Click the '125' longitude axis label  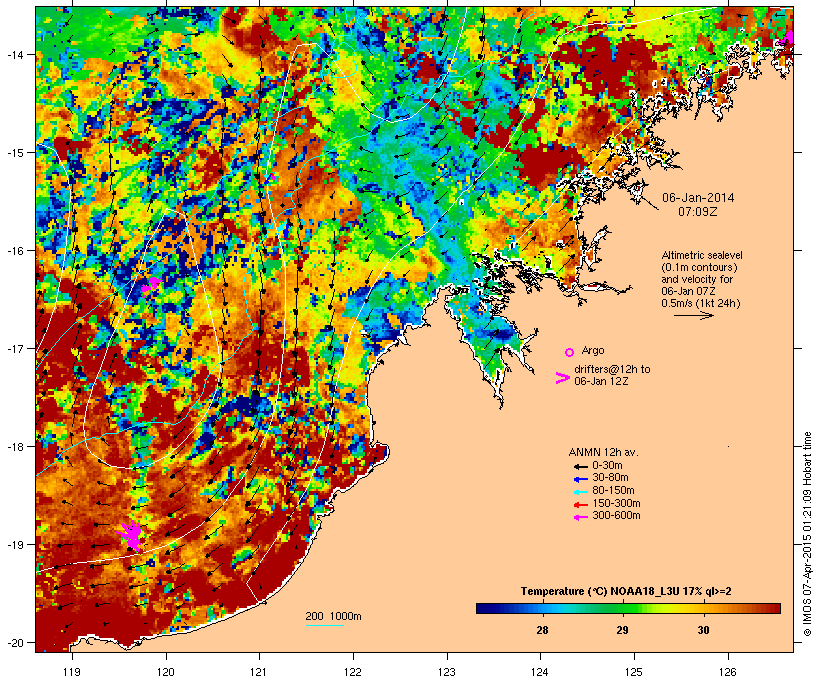634,672
